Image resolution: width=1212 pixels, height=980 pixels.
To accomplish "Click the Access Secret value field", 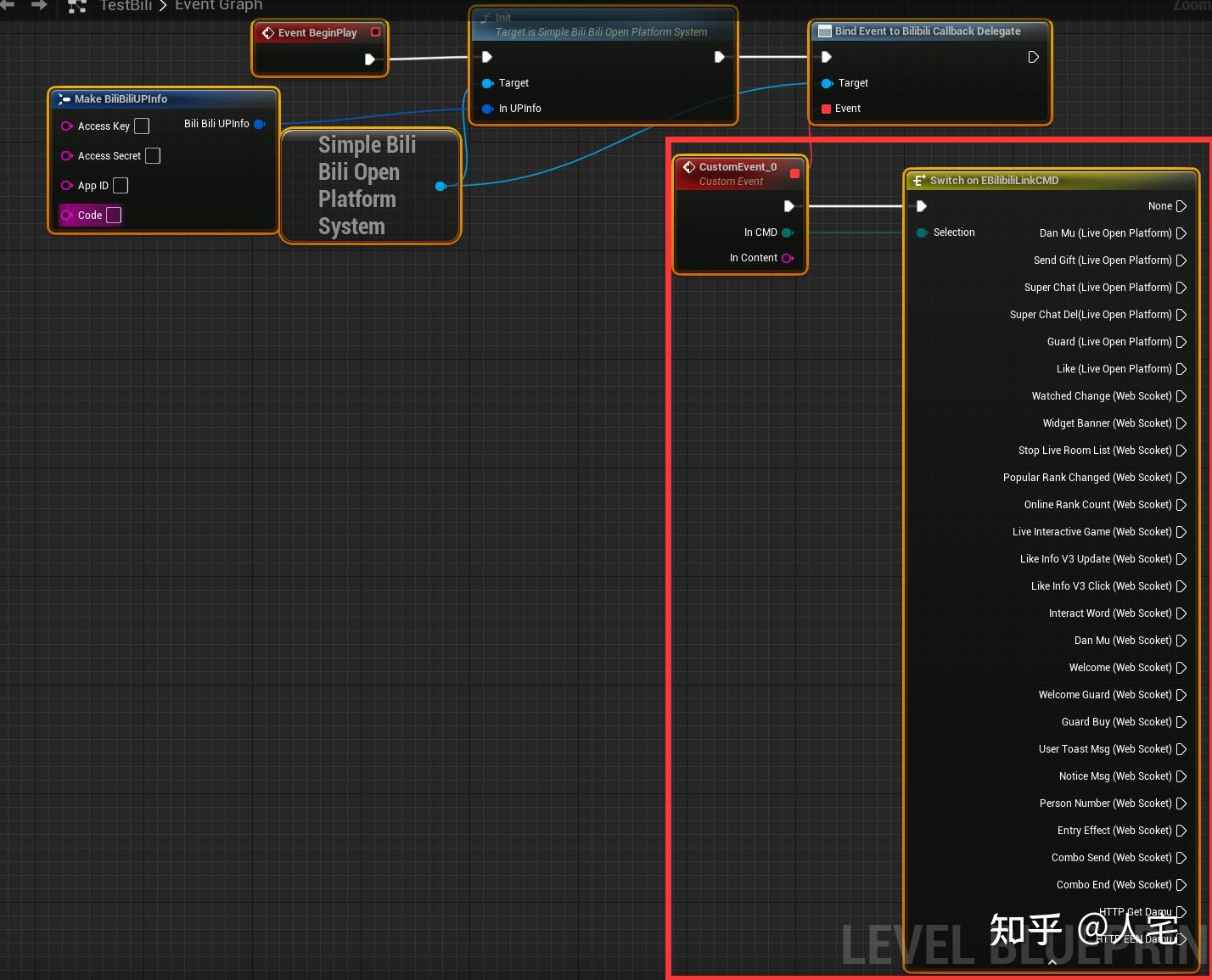I will coord(153,156).
